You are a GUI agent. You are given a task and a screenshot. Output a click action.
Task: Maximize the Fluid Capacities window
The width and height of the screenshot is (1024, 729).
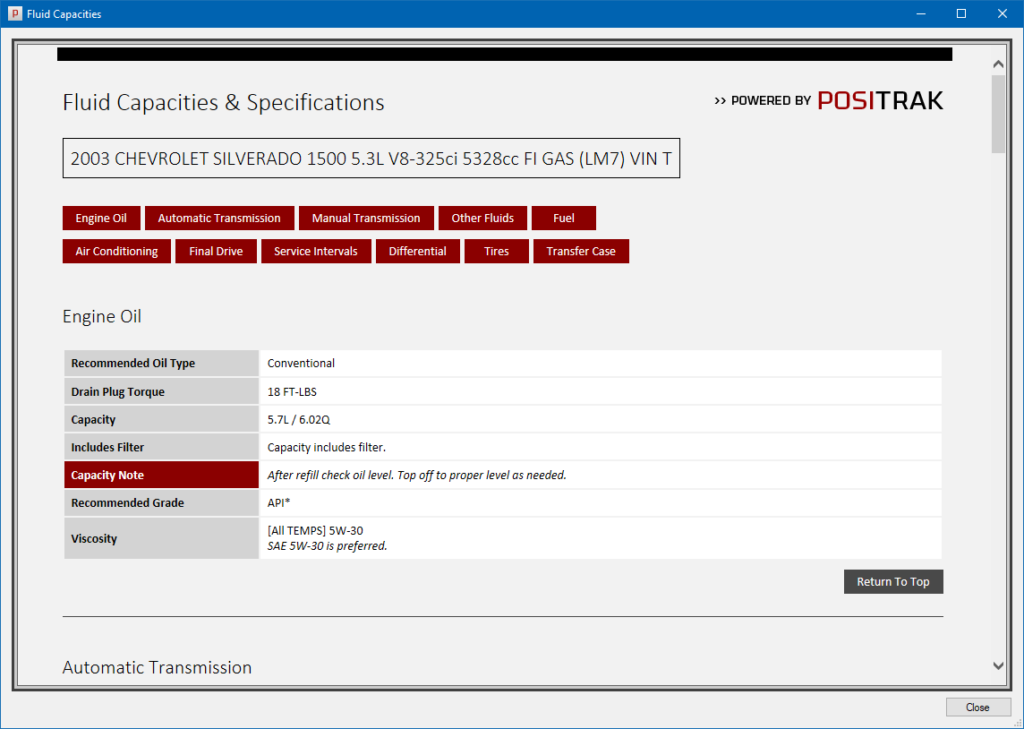961,14
